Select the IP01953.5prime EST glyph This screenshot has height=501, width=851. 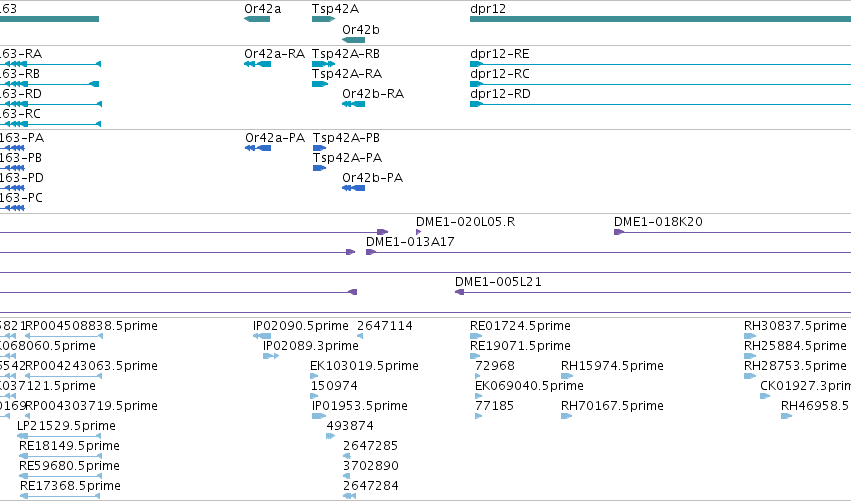click(319, 416)
